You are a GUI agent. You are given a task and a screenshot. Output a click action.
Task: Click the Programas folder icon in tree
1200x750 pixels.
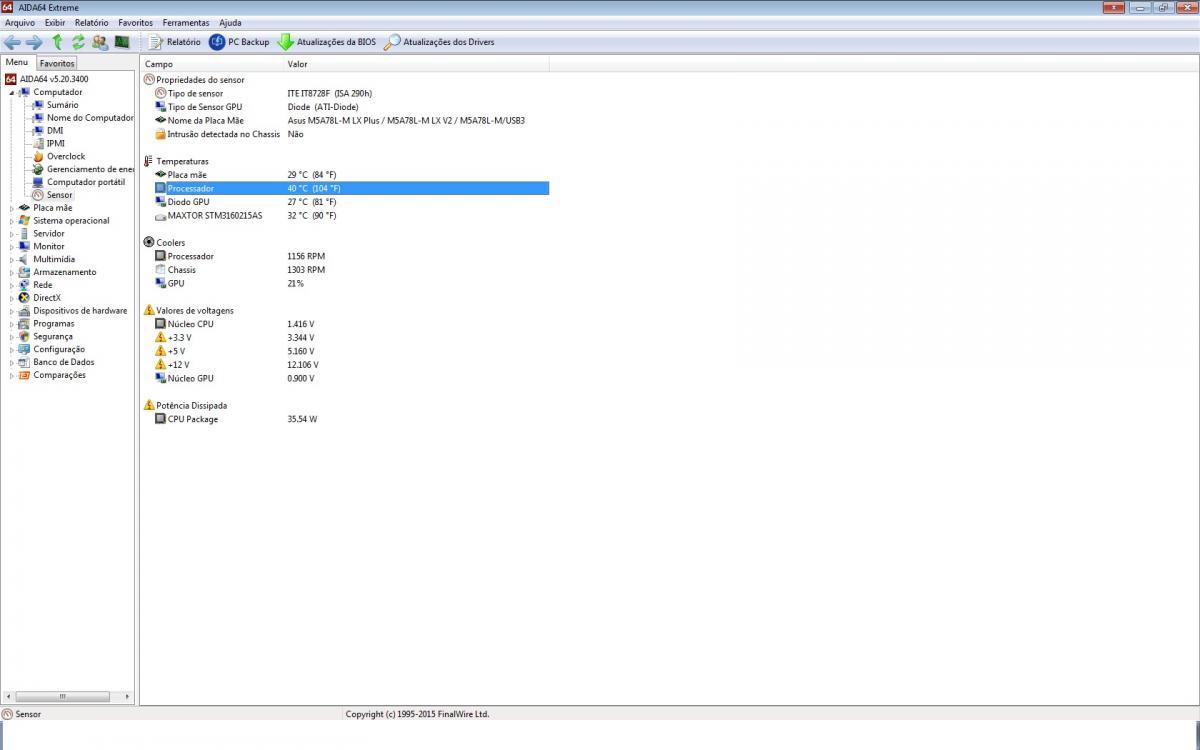click(x=24, y=324)
